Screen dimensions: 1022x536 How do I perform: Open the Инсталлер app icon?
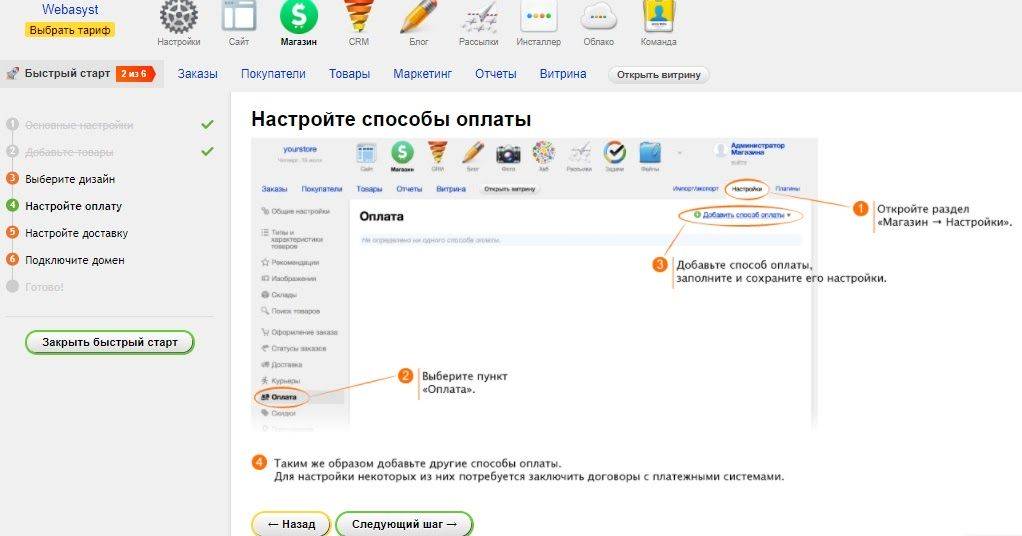(x=538, y=16)
